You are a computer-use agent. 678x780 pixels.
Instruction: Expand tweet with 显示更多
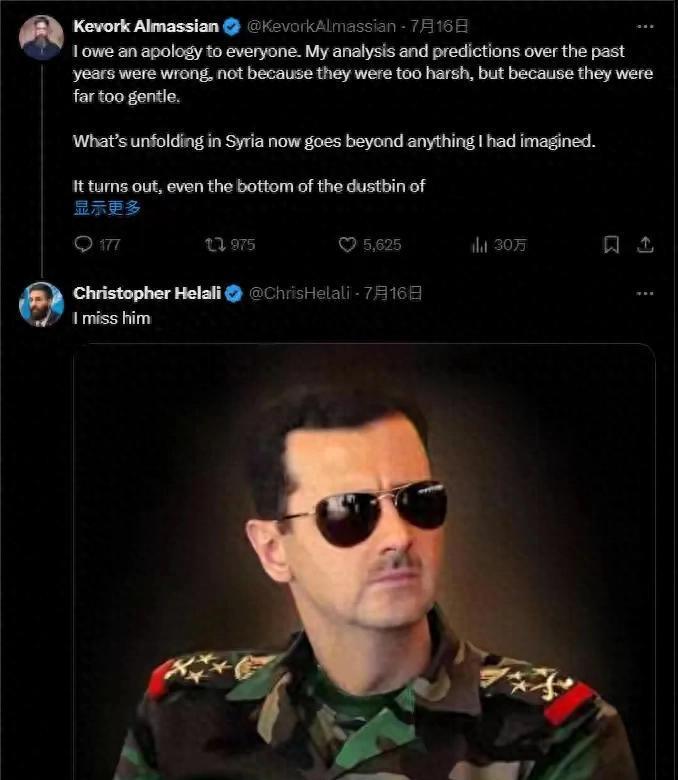click(107, 208)
